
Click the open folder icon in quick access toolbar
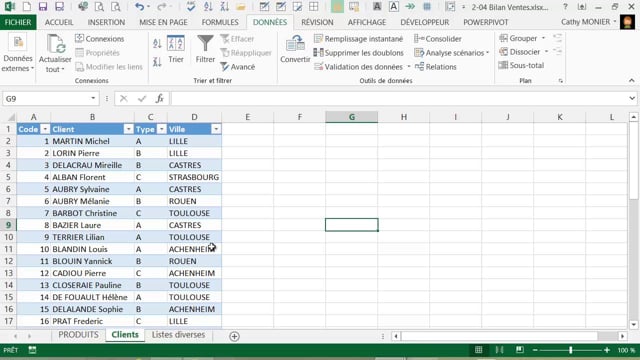pos(241,7)
